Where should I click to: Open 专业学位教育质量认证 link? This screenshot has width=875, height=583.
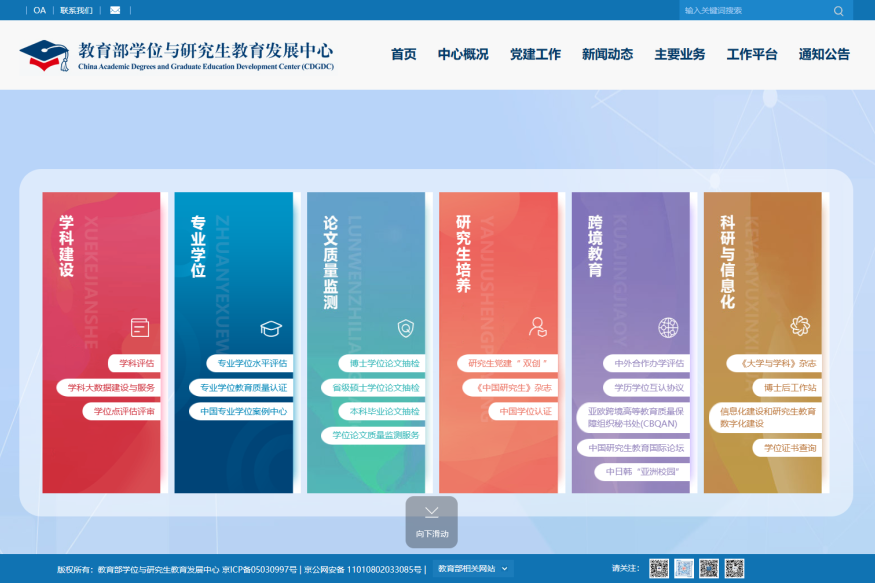[x=241, y=387]
